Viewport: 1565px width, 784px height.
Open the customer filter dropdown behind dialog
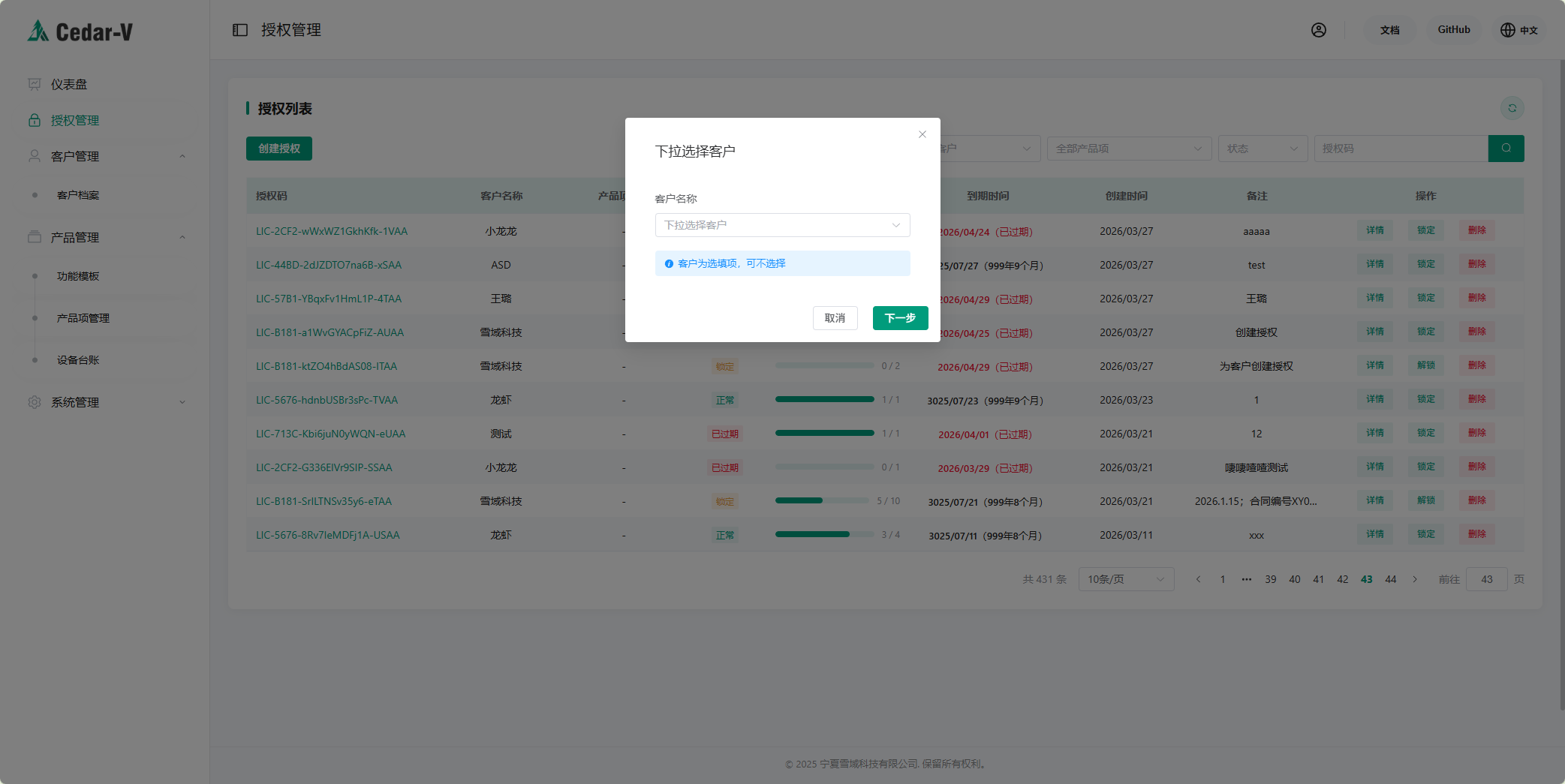tap(991, 149)
